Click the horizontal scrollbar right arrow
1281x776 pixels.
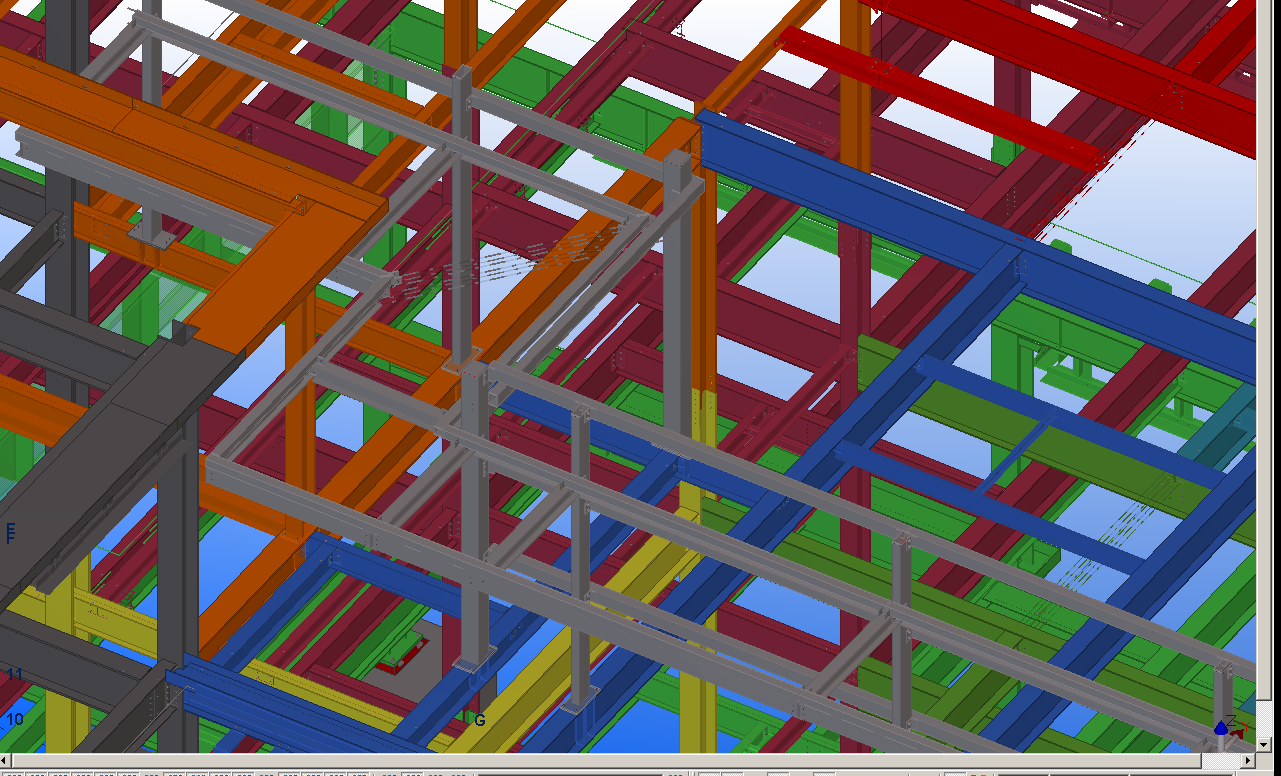click(x=1249, y=761)
